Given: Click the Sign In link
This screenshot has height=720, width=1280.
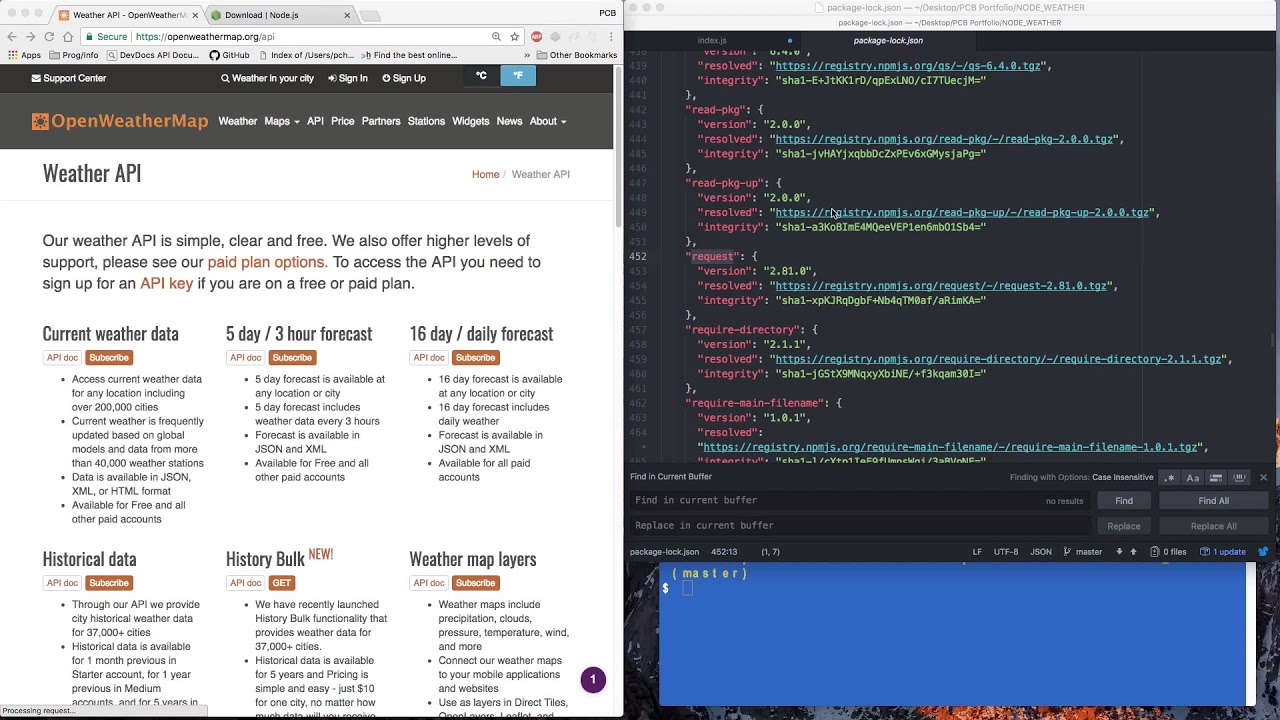Looking at the screenshot, I should [x=347, y=78].
